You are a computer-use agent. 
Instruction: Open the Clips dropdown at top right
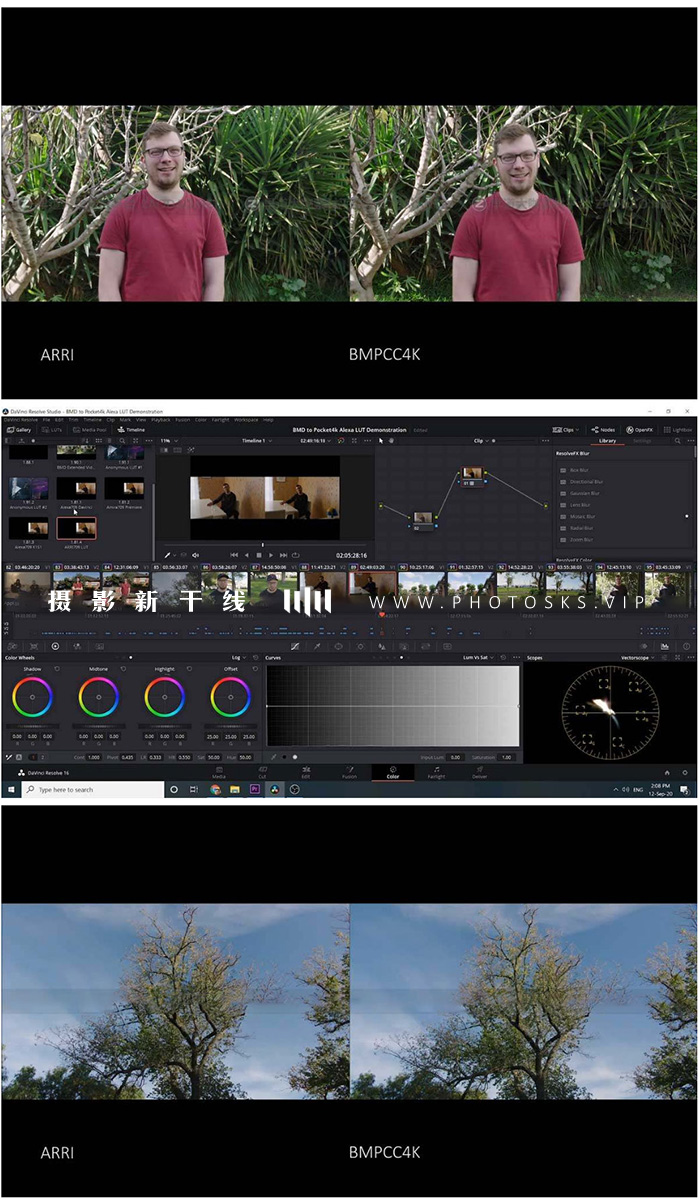tap(565, 430)
